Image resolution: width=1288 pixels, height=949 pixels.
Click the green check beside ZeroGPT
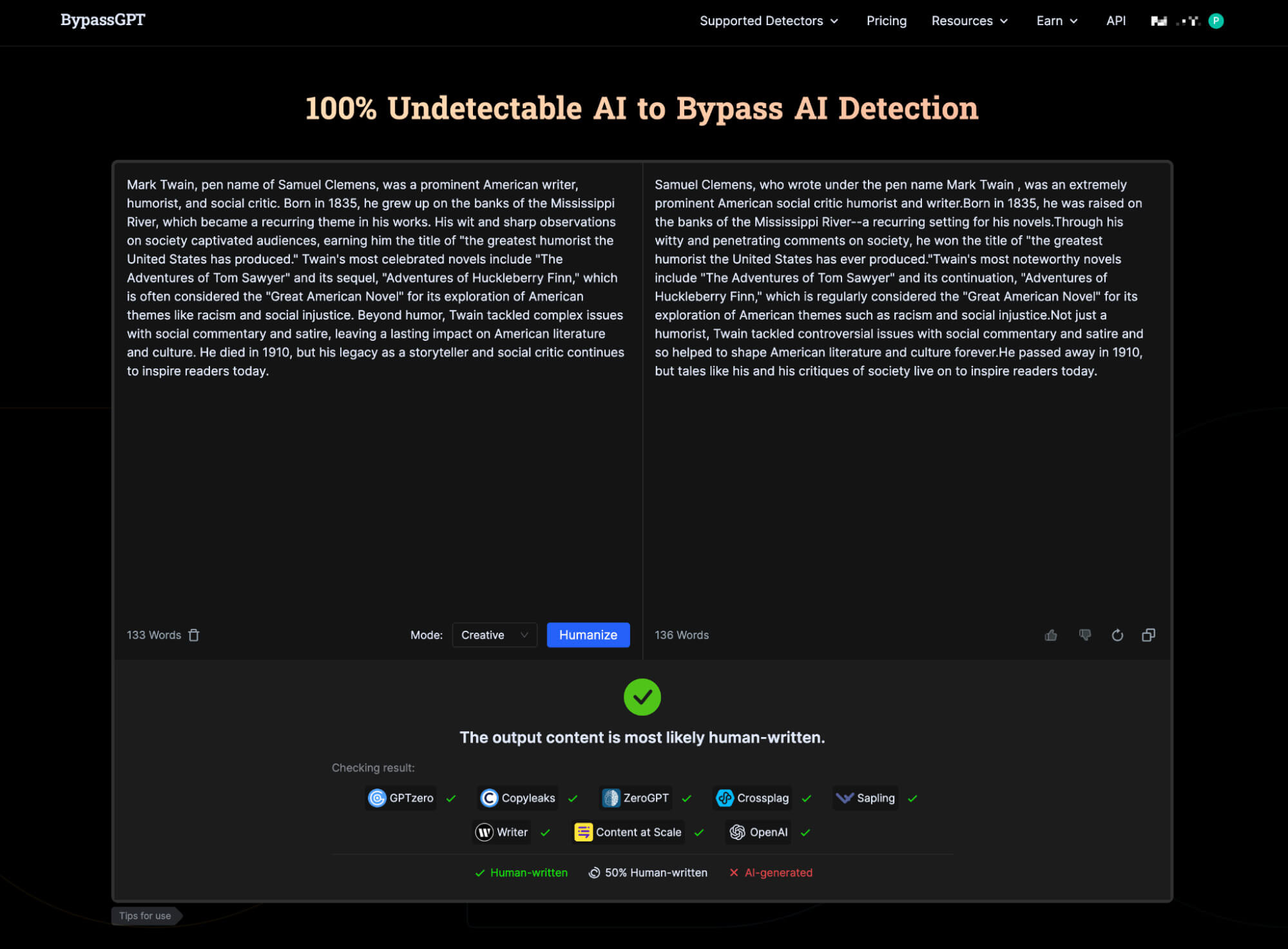[x=686, y=798]
